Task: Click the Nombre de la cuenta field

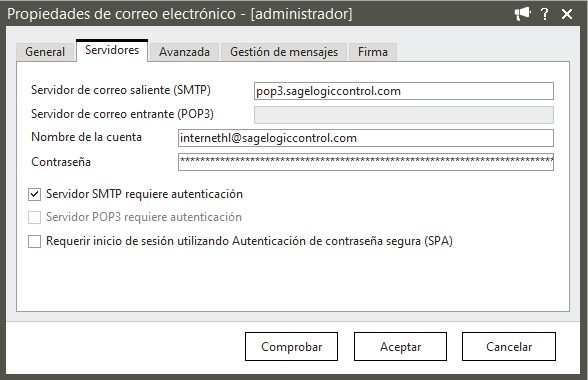Action: (x=366, y=138)
